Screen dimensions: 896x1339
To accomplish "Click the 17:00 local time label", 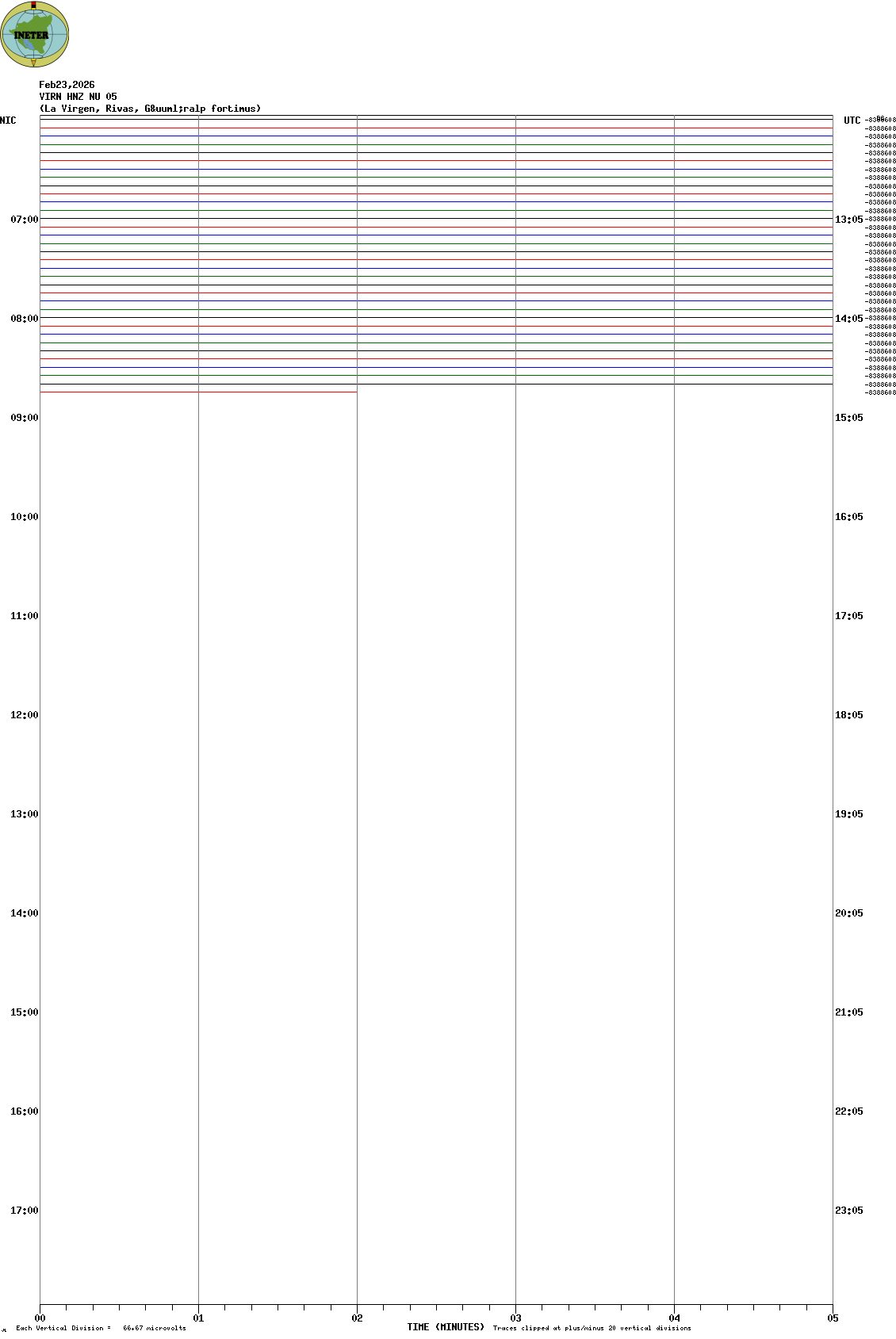I will pos(24,1211).
